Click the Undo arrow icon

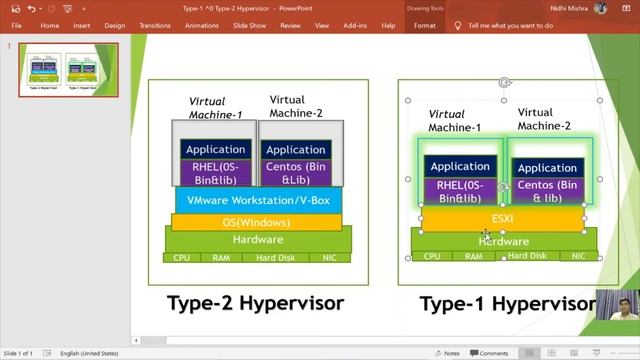click(x=31, y=8)
